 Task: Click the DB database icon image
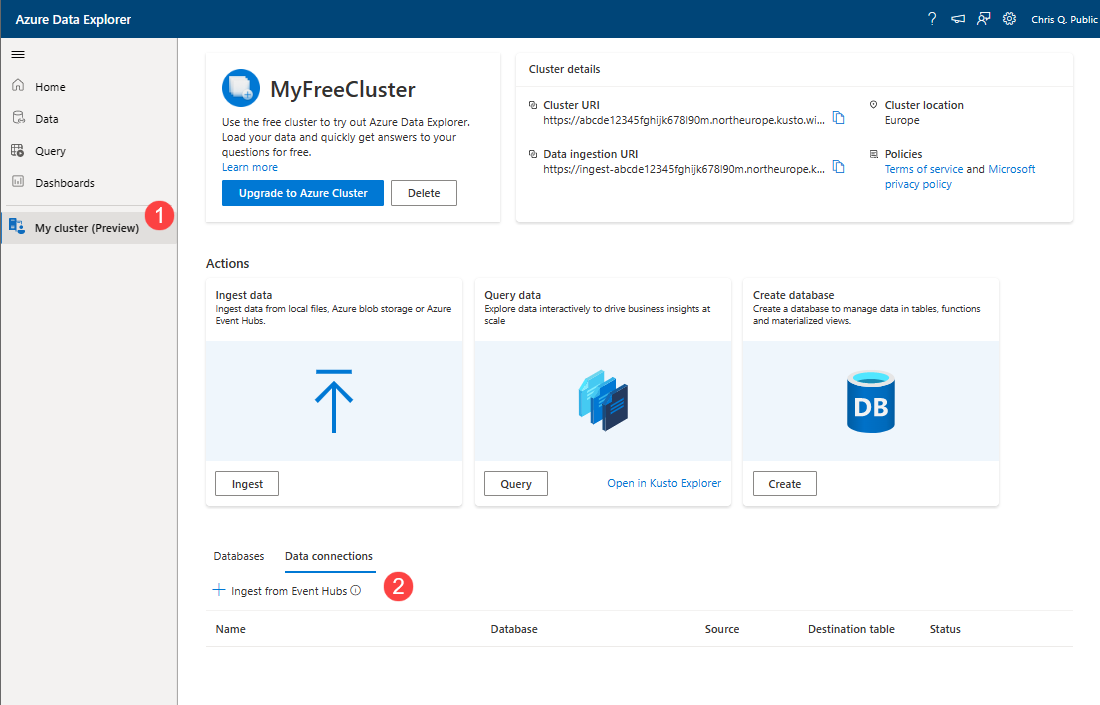click(870, 401)
